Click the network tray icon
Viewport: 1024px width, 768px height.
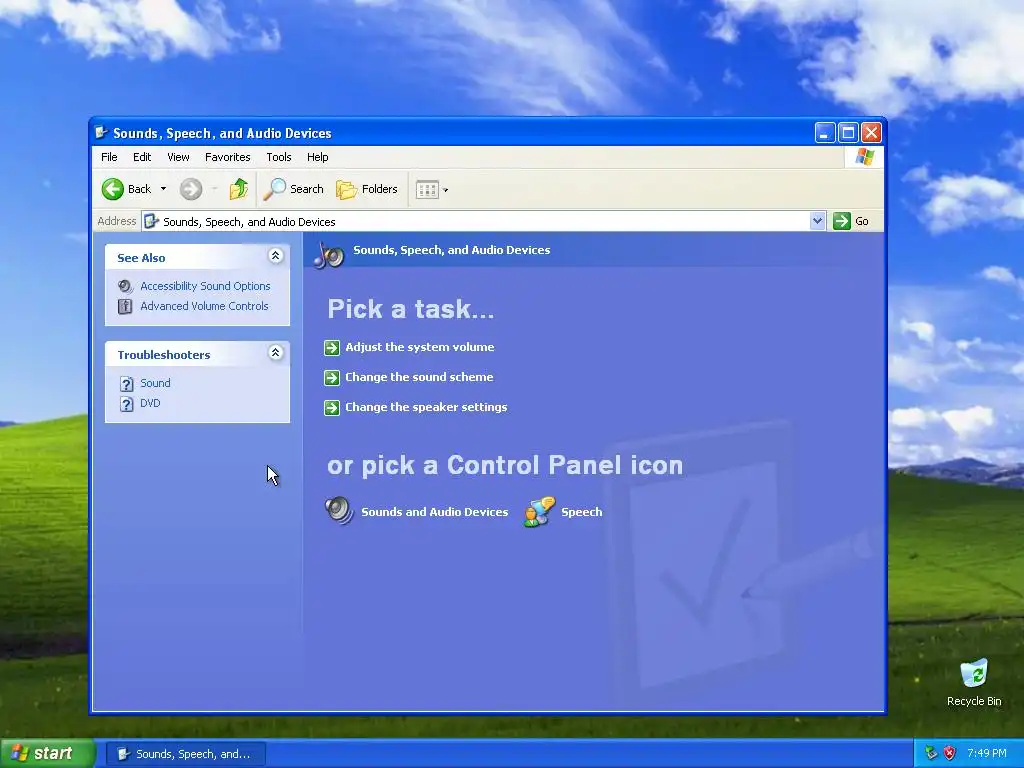pyautogui.click(x=931, y=753)
